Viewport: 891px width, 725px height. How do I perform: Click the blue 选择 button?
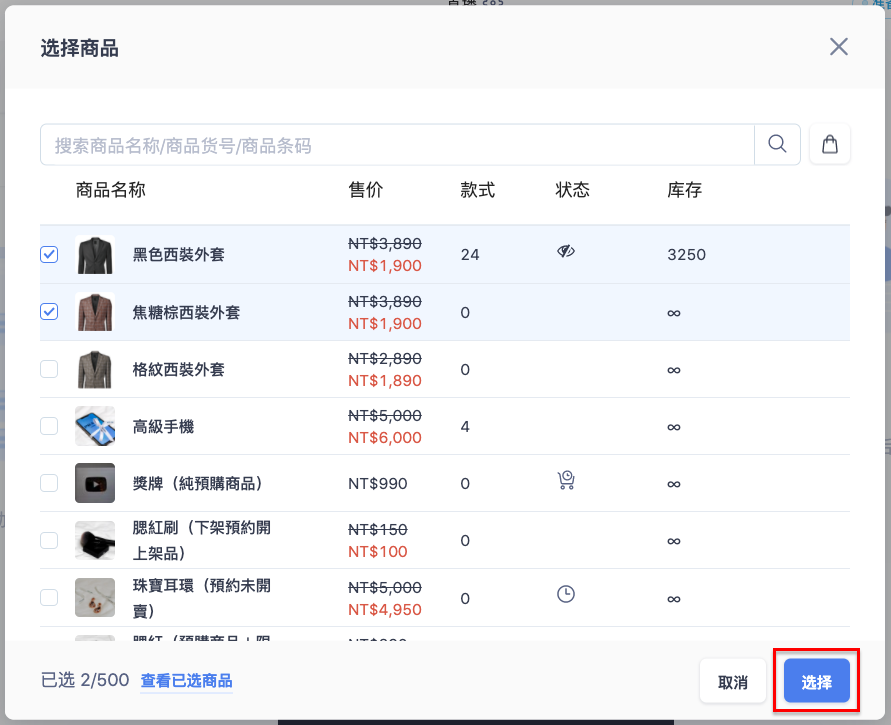pyautogui.click(x=817, y=681)
